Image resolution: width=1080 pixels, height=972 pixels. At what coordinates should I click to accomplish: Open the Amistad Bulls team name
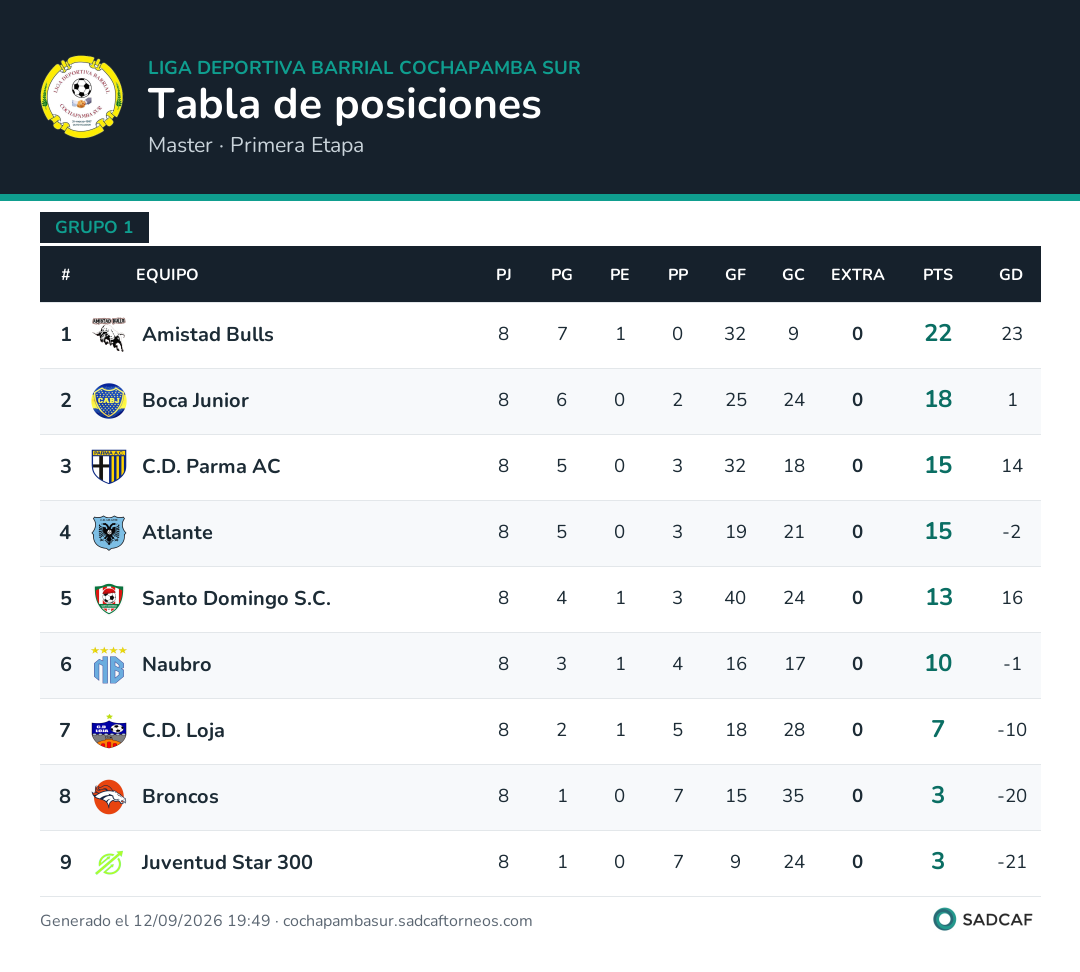(207, 334)
